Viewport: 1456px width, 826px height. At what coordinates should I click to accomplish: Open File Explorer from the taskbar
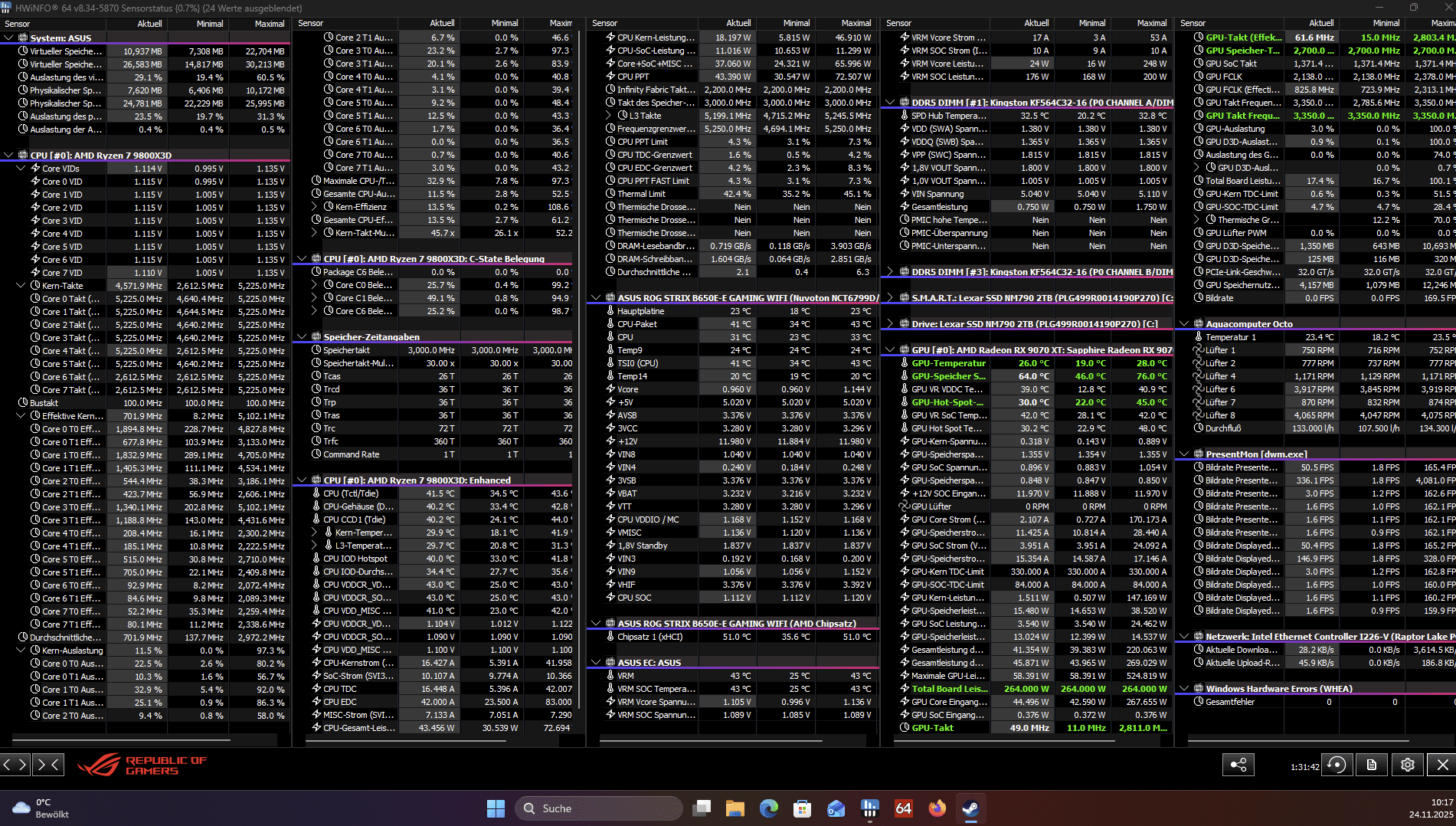(735, 808)
